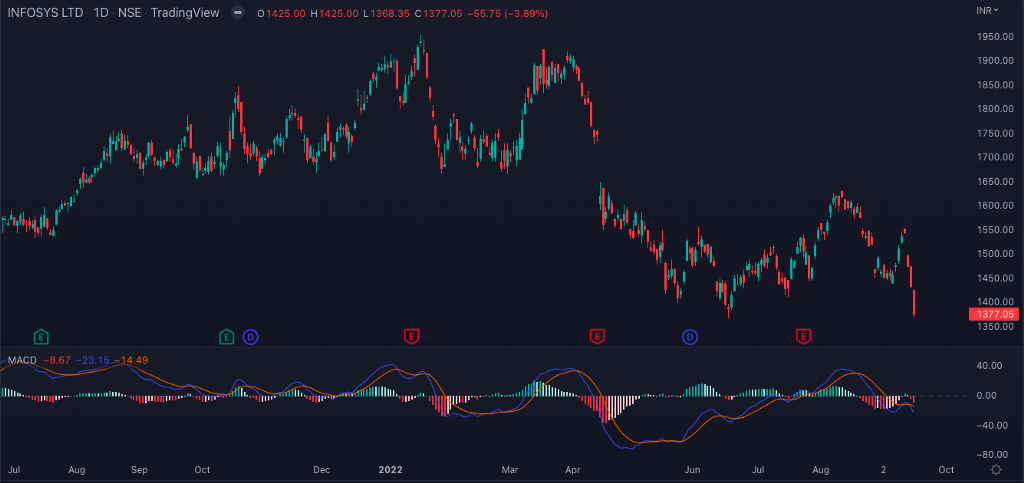Click the 2022 label on the time axis
1024x483 pixels.
tap(390, 470)
